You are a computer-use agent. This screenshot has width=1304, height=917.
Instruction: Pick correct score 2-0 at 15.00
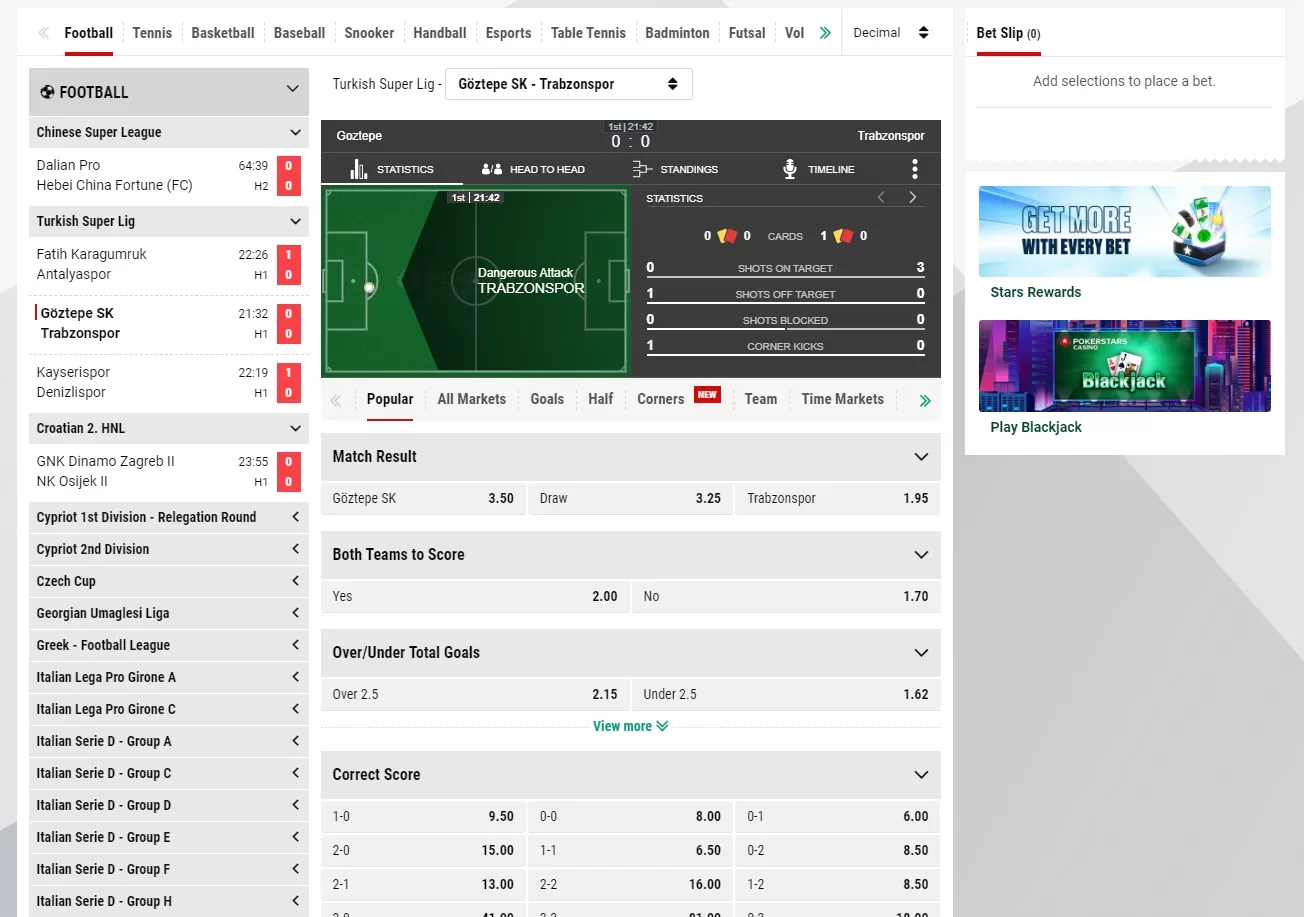click(x=423, y=850)
